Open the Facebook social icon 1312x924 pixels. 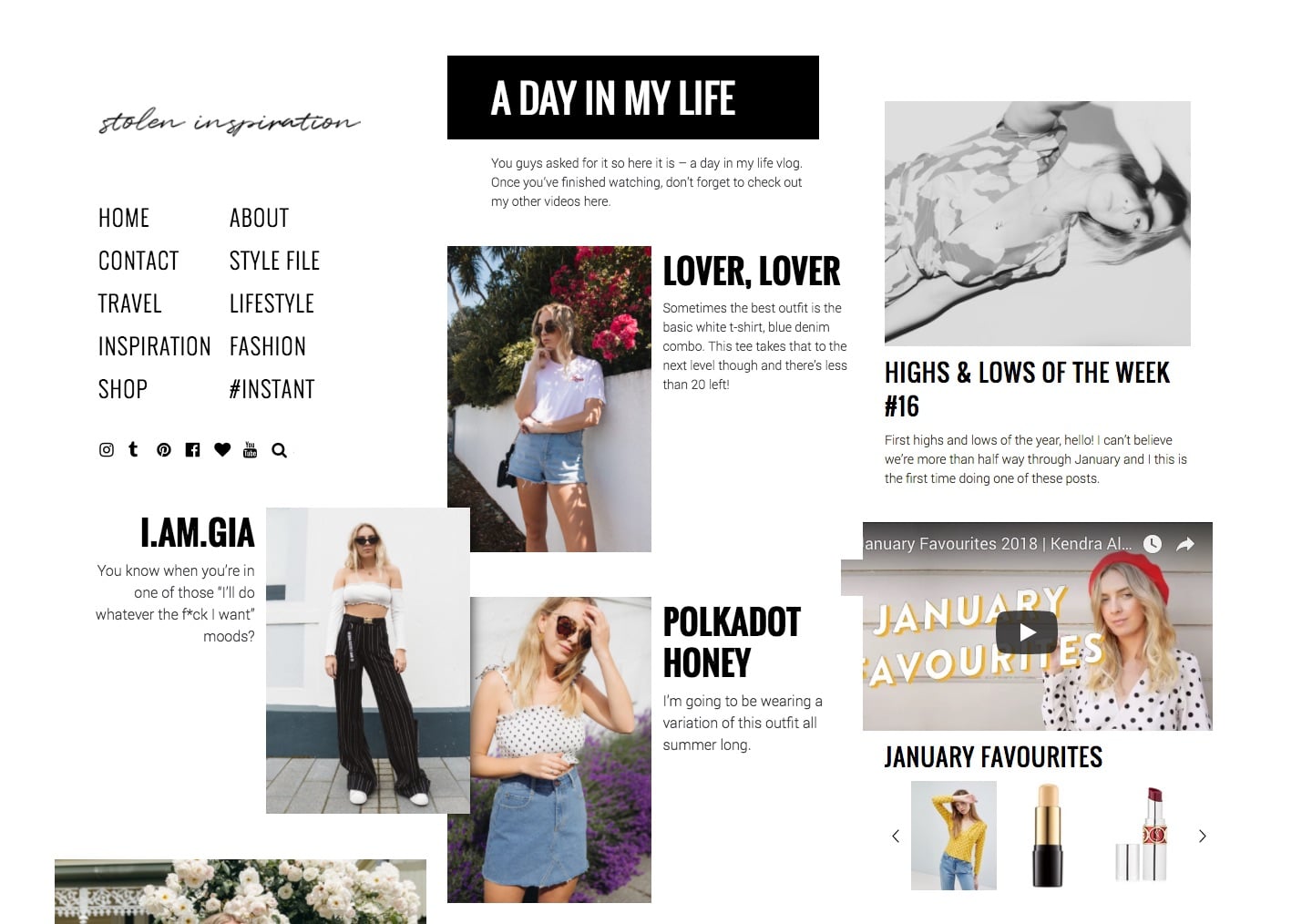point(192,450)
